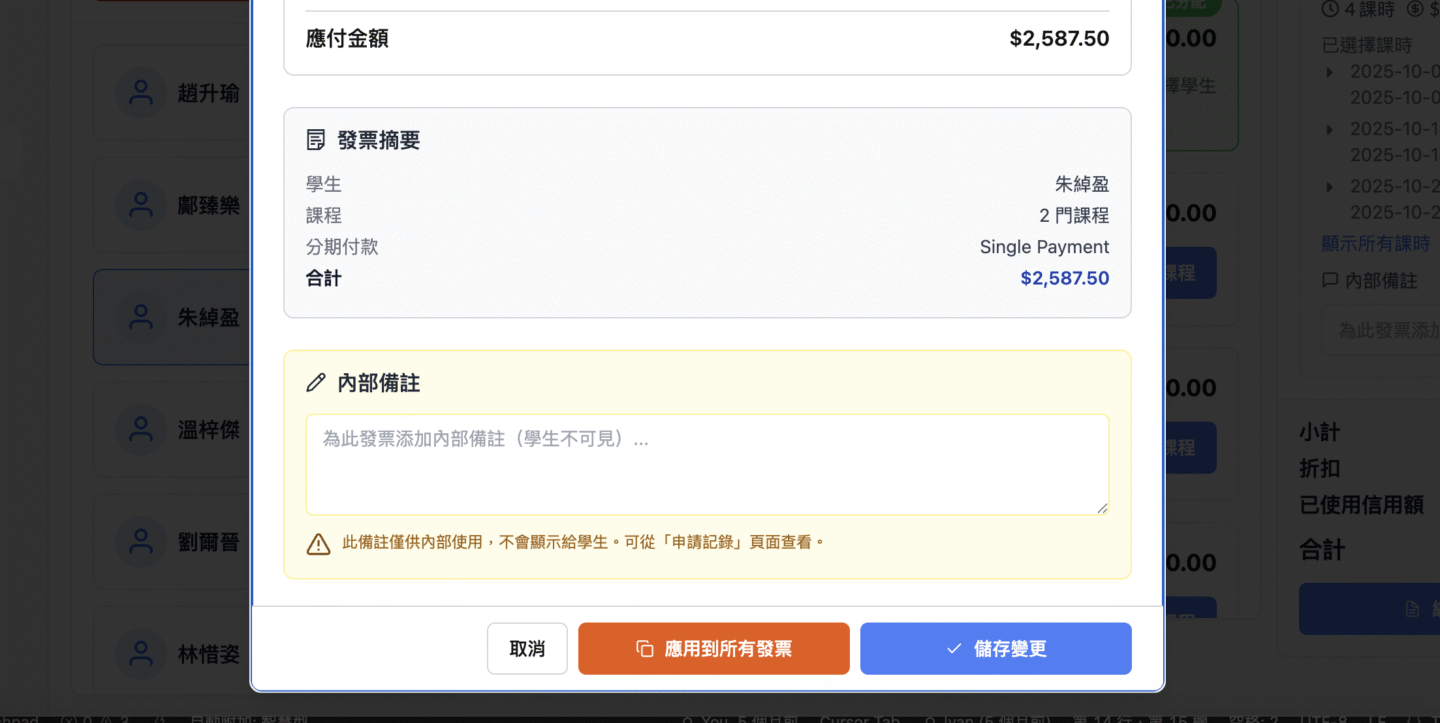This screenshot has height=723, width=1440.
Task: Select student 朱綽盈 in the list
Action: 208,318
